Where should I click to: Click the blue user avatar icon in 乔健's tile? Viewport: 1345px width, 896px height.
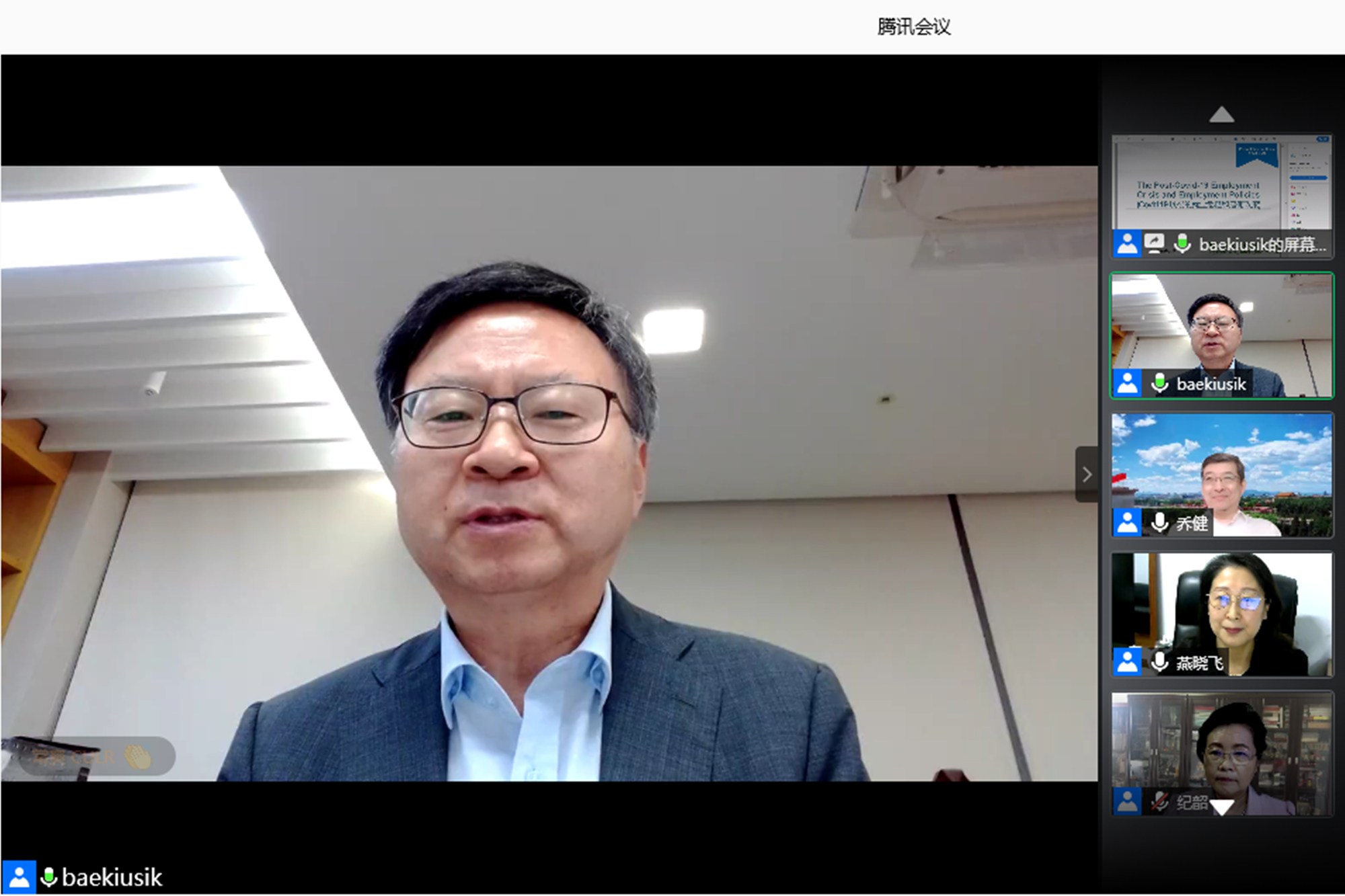point(1127,522)
